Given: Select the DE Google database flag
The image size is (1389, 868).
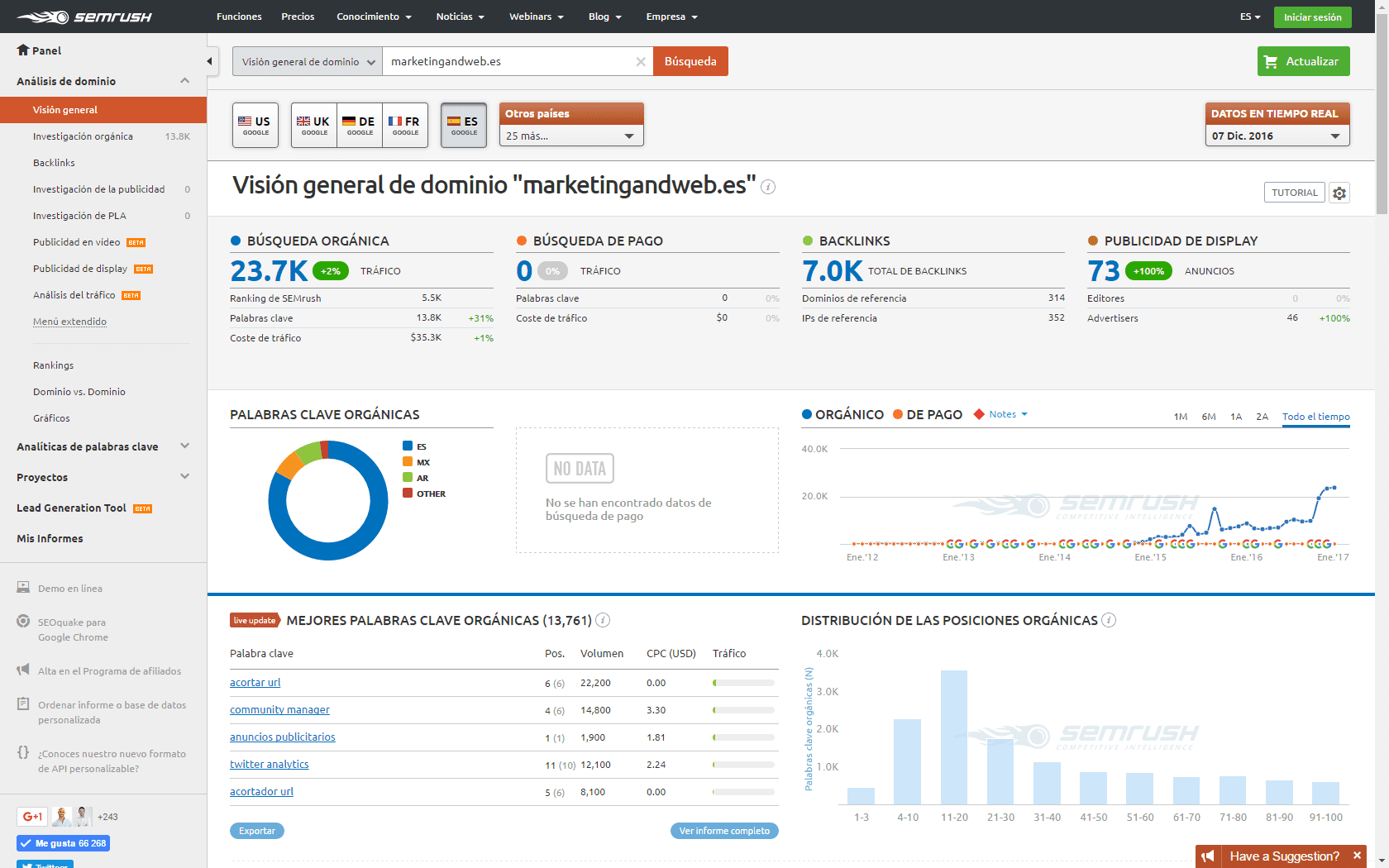Looking at the screenshot, I should coord(360,125).
